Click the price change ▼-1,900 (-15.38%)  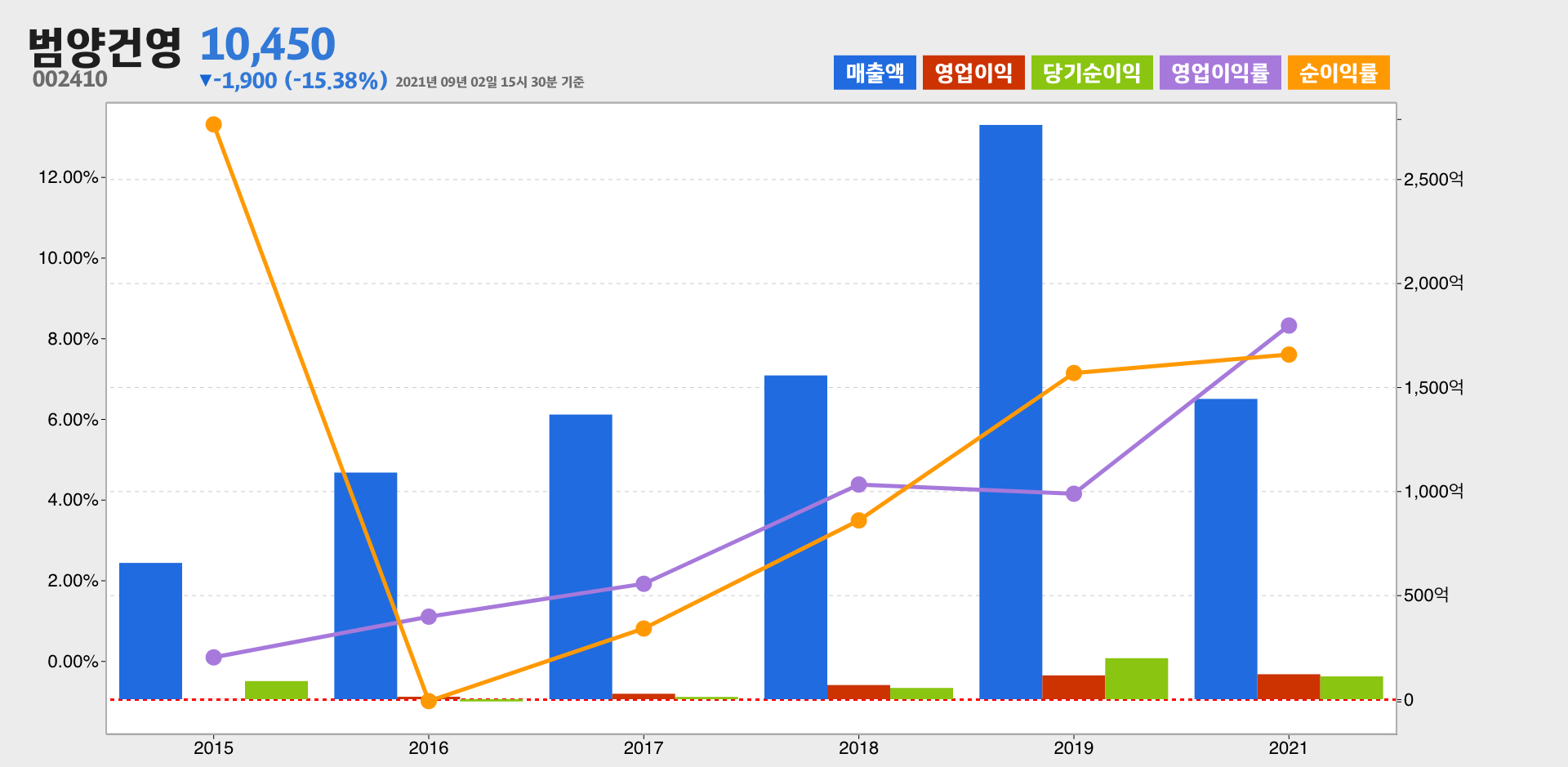pyautogui.click(x=293, y=81)
